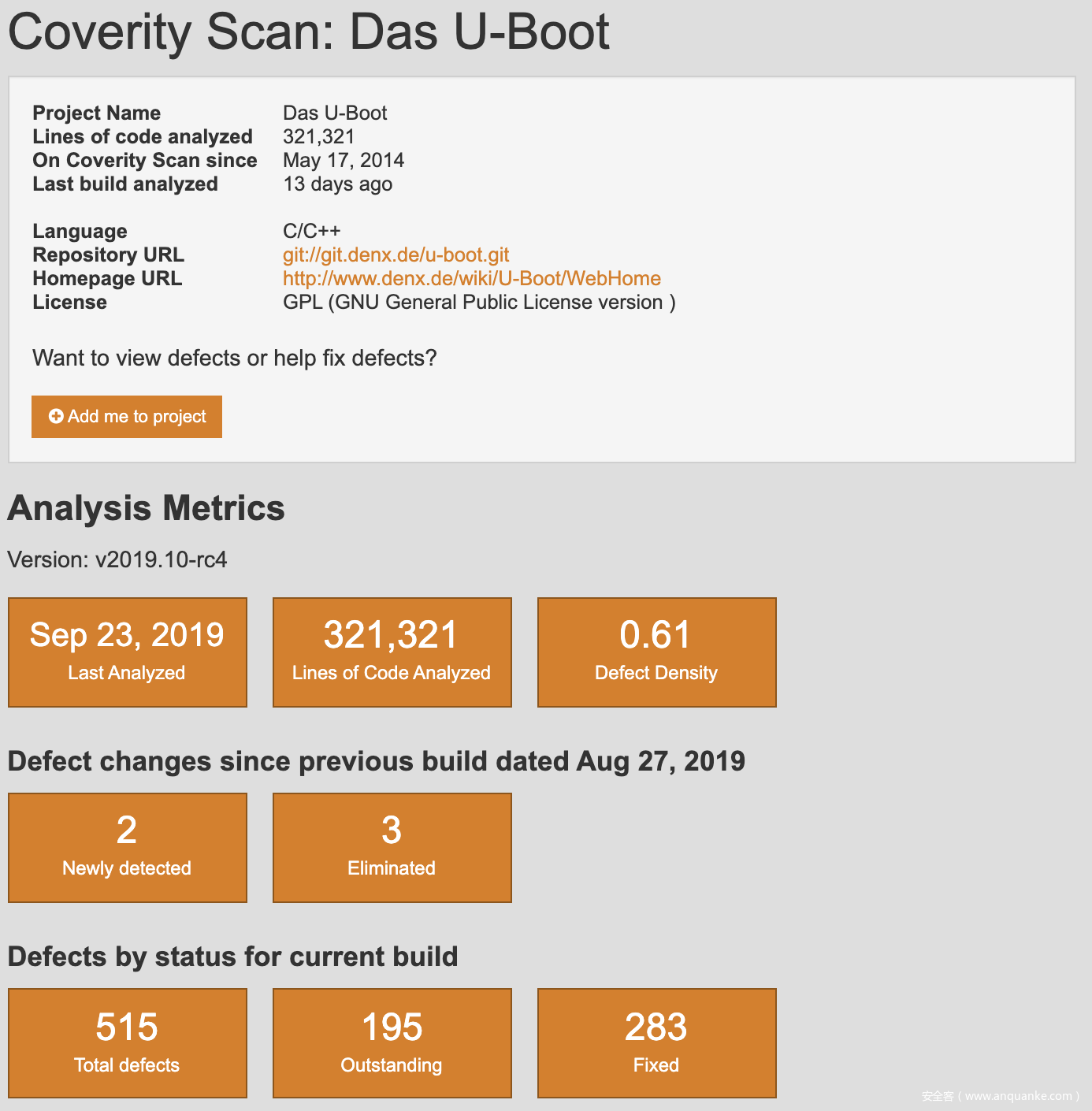Screen dimensions: 1092x1111
Task: Select the Lines of Code Analyzed tile
Action: pos(392,652)
